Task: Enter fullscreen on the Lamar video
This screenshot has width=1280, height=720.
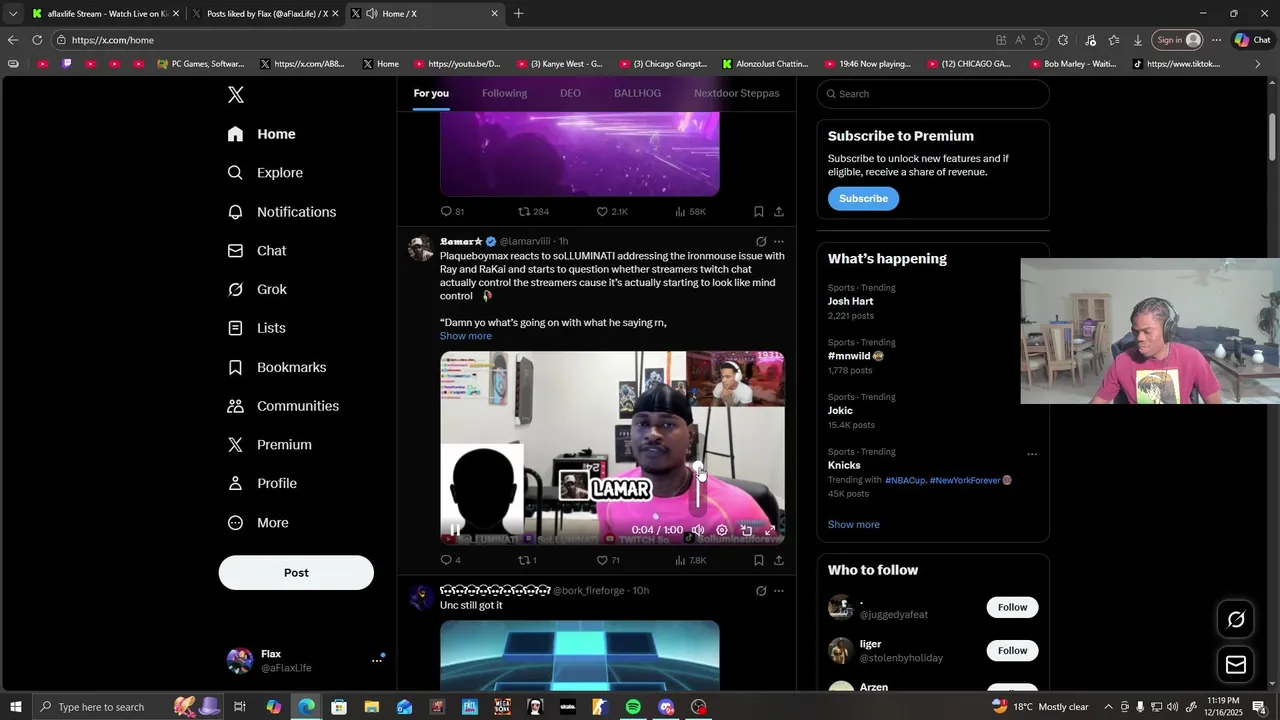Action: coord(770,530)
